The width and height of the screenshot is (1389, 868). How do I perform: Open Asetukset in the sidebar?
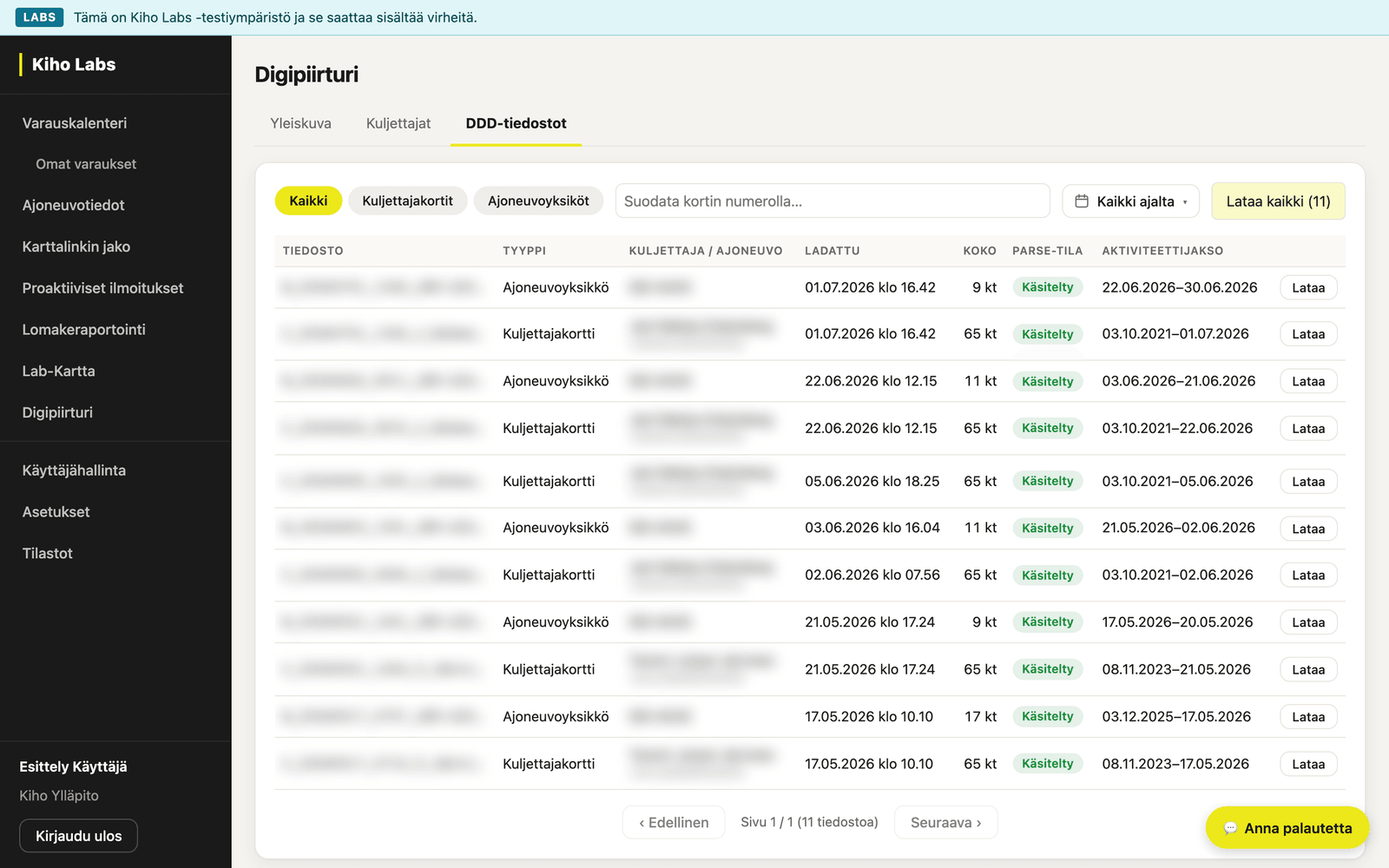click(56, 512)
